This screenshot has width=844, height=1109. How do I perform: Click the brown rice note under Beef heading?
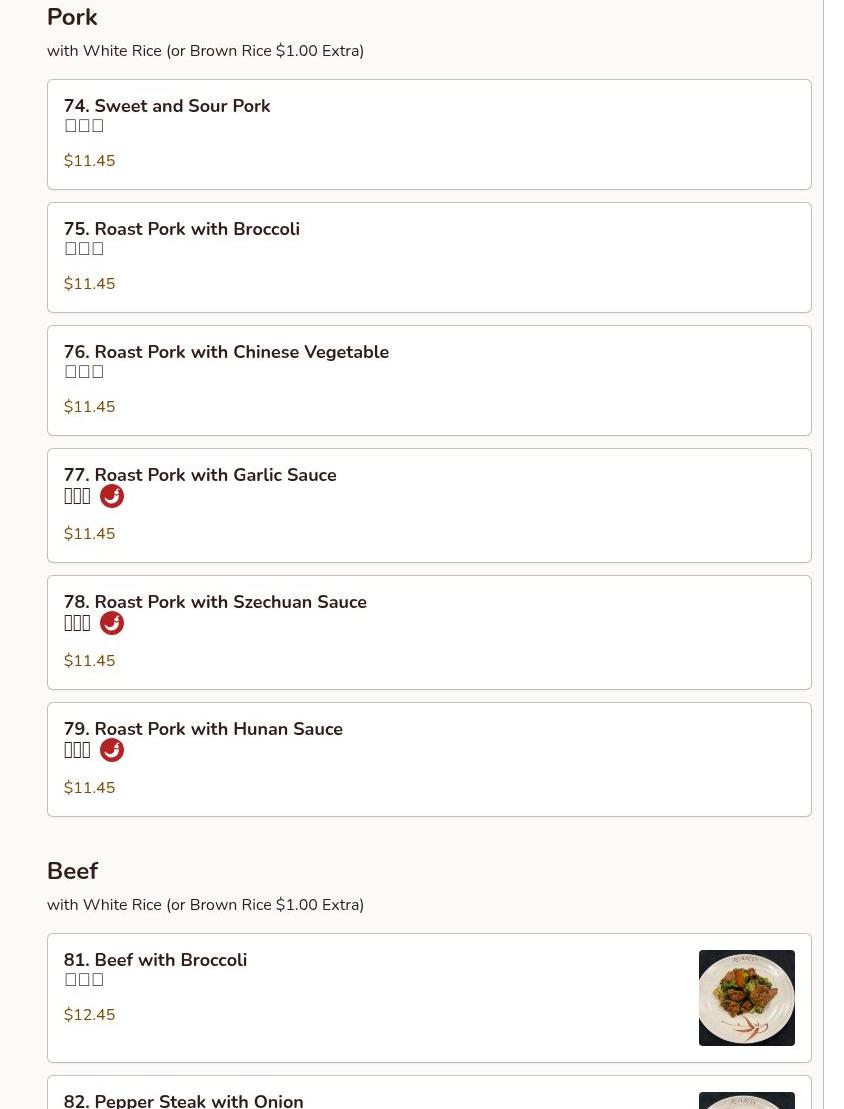(x=205, y=905)
